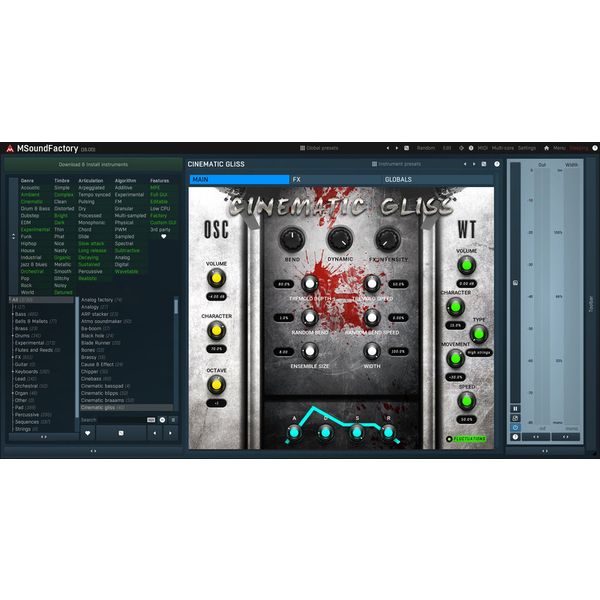This screenshot has height=600, width=600.
Task: Click the Release envelope knob
Action: tap(388, 432)
